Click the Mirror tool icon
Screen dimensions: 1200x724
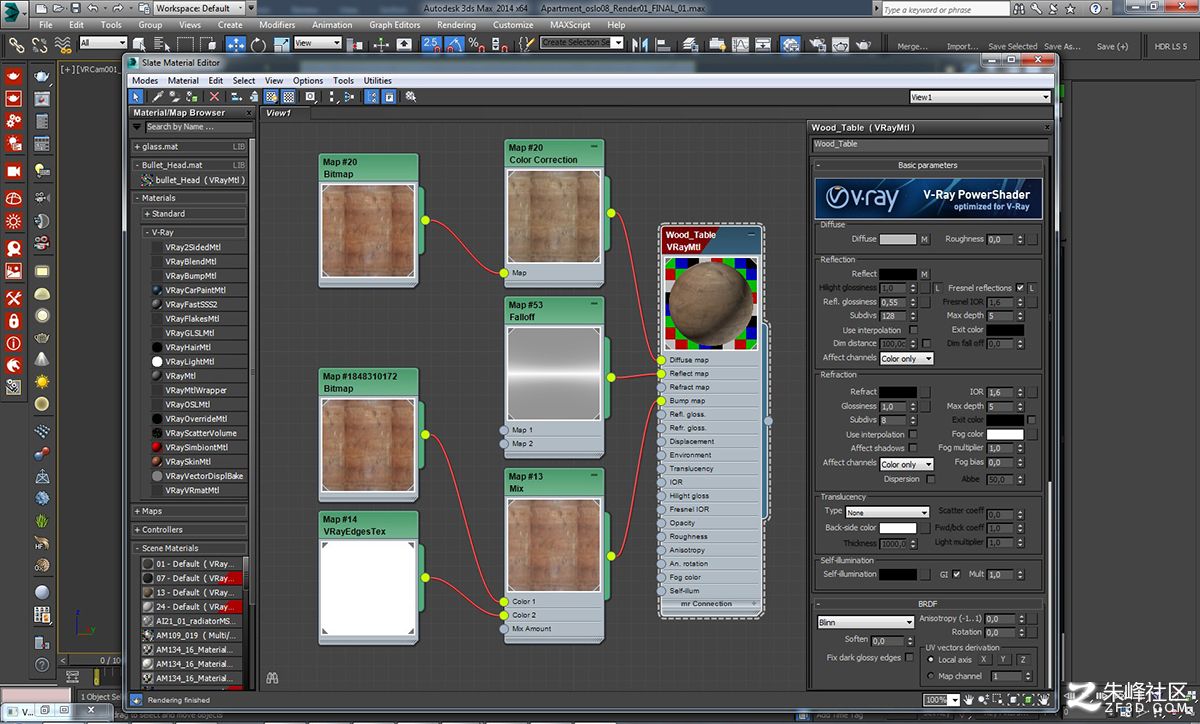click(x=641, y=44)
